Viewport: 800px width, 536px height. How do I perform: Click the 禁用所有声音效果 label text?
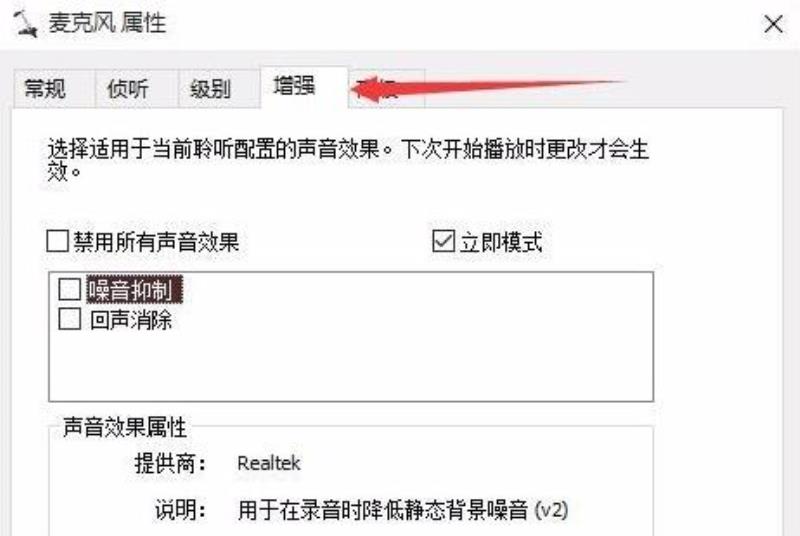tap(156, 242)
